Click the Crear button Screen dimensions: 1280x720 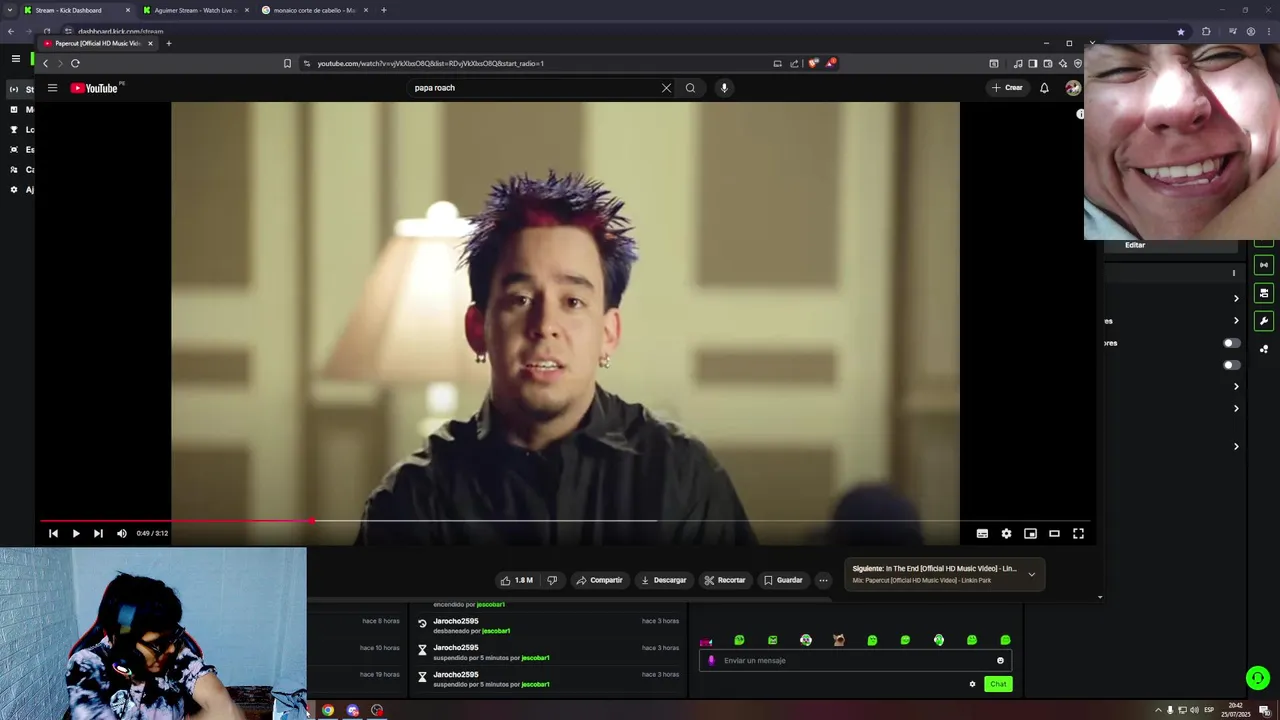pos(1007,88)
